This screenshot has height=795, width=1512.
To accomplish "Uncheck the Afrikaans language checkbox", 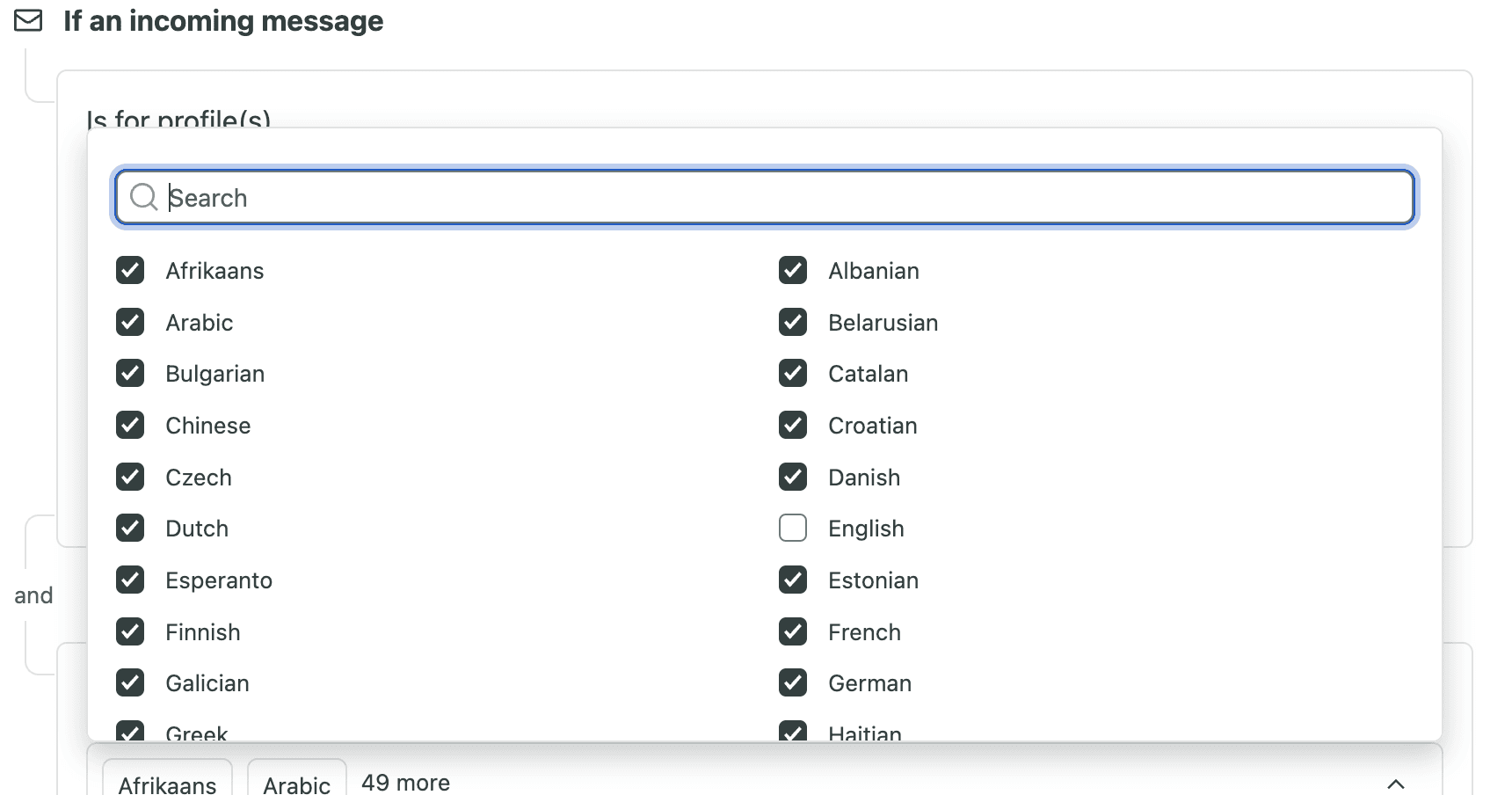I will point(130,270).
